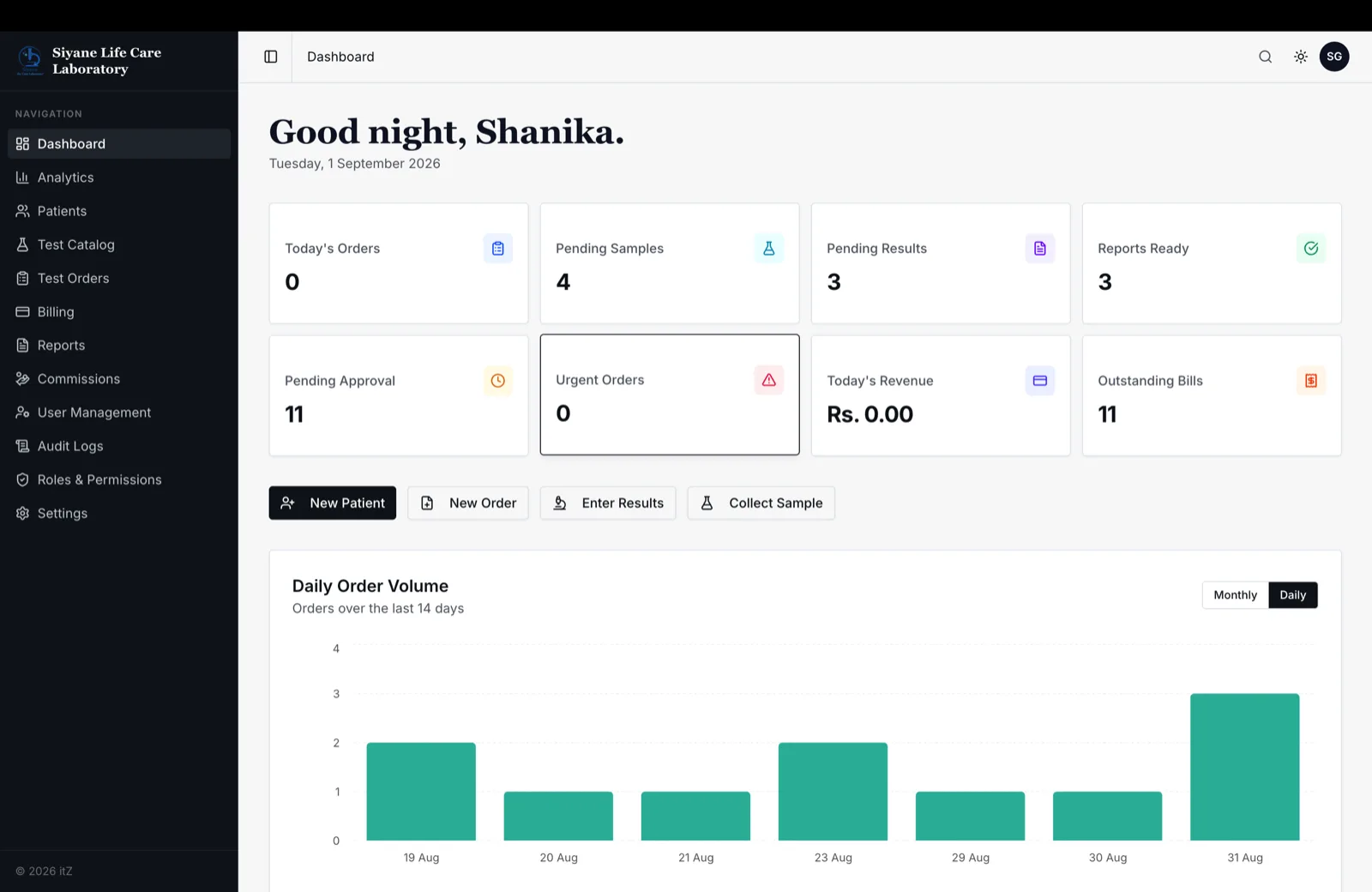
Task: Click the Siyane Life Care Laboratory logo
Action: coord(30,60)
